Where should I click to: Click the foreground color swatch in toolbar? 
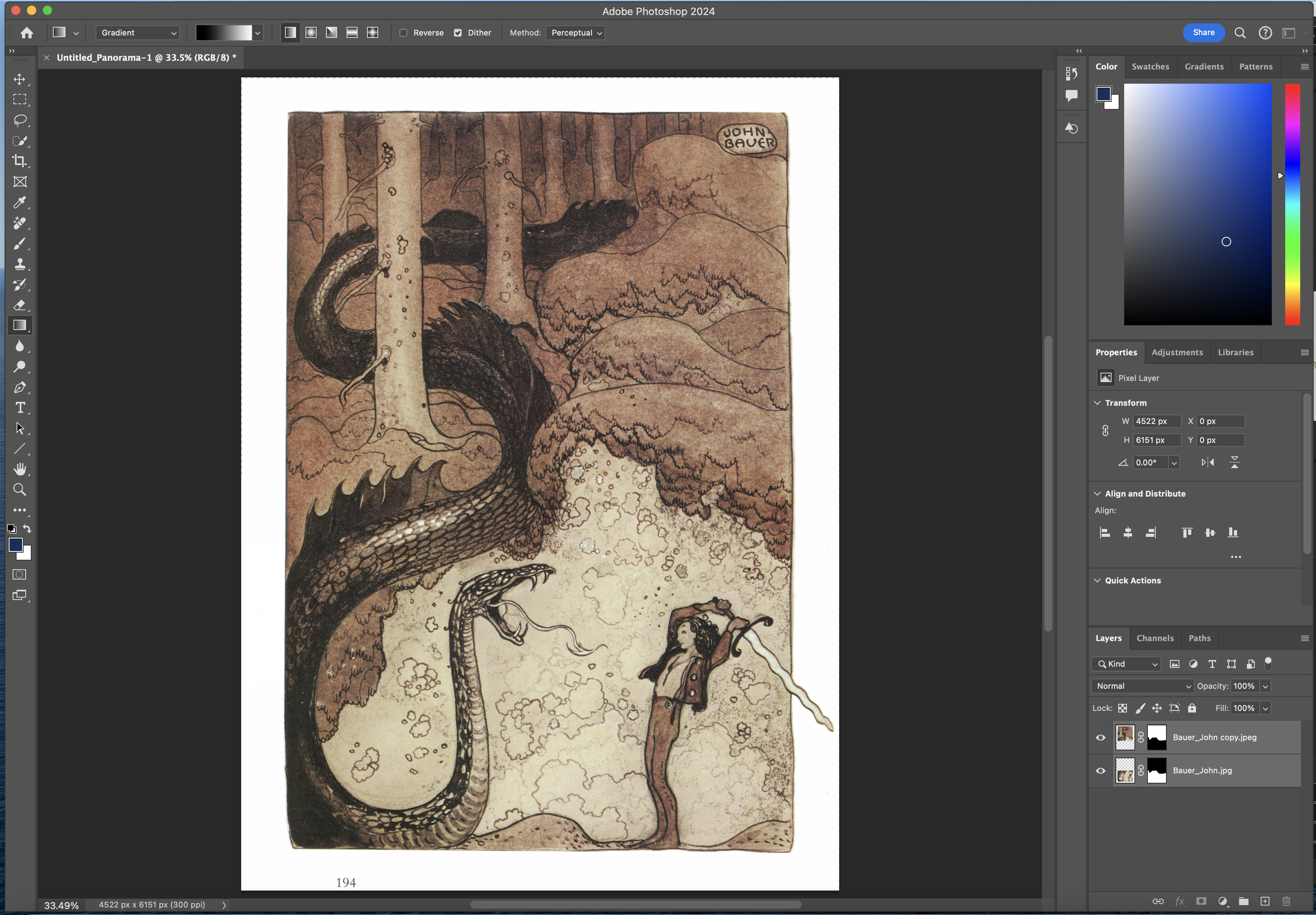(x=15, y=545)
